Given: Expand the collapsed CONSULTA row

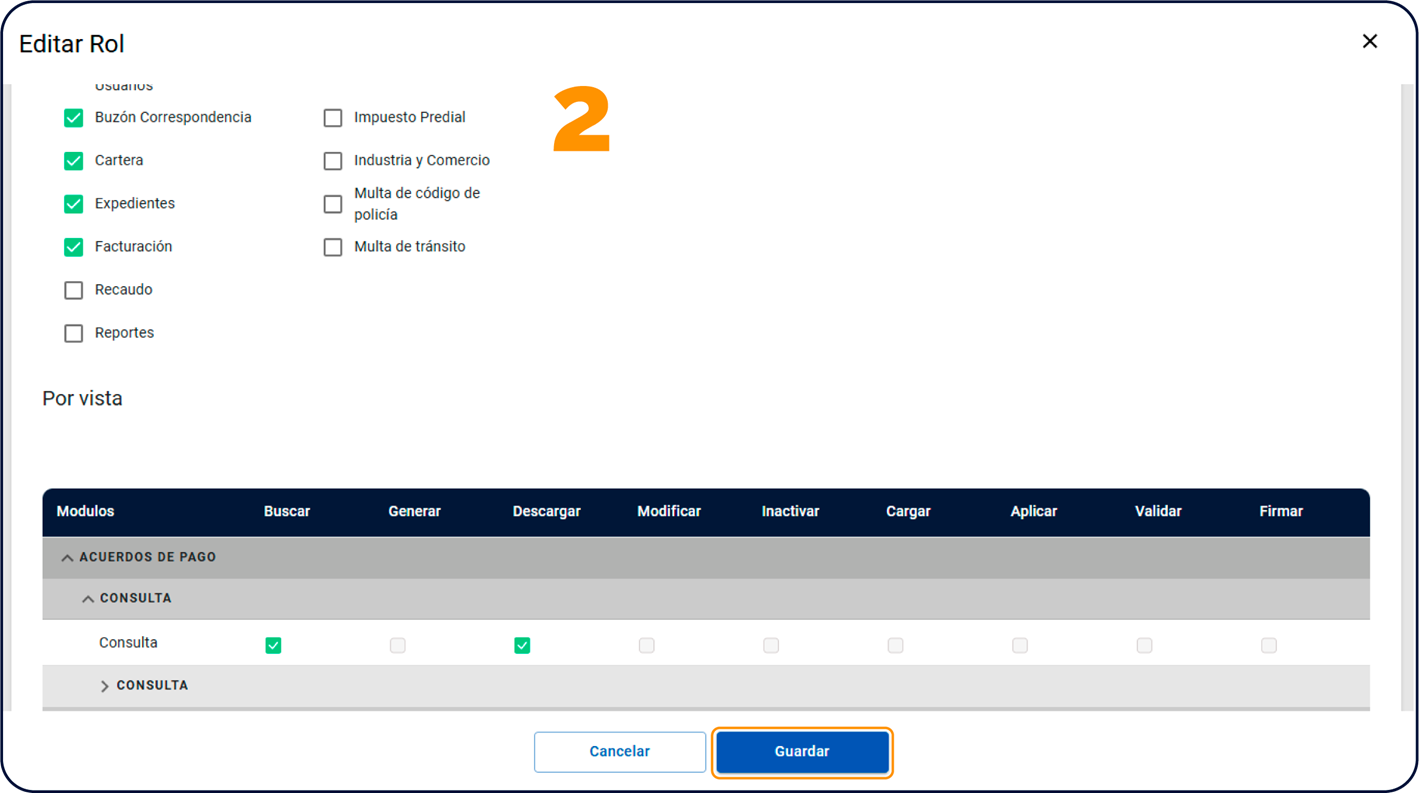Looking at the screenshot, I should 104,686.
